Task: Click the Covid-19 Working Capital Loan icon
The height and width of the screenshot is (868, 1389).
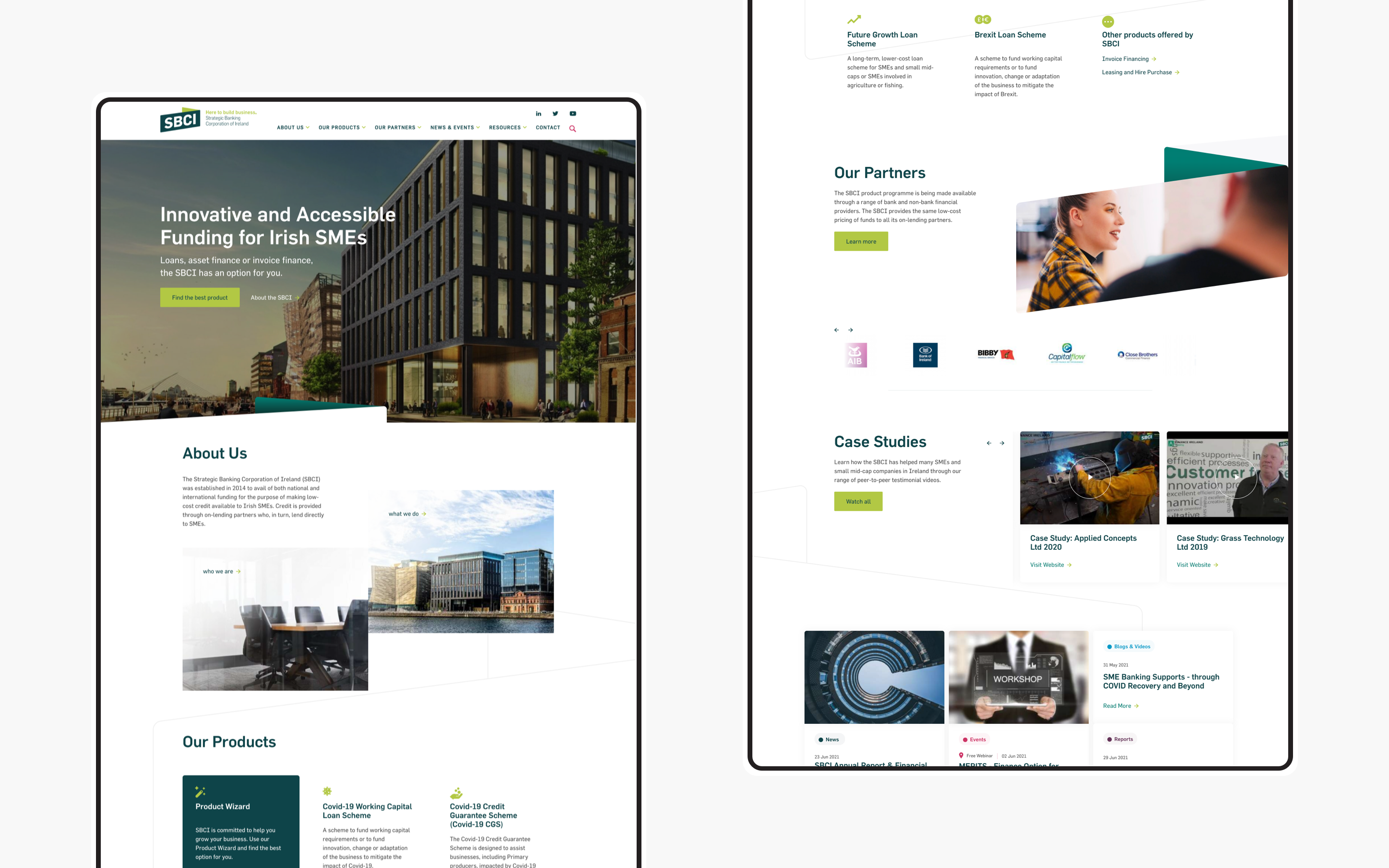Action: coord(327,791)
